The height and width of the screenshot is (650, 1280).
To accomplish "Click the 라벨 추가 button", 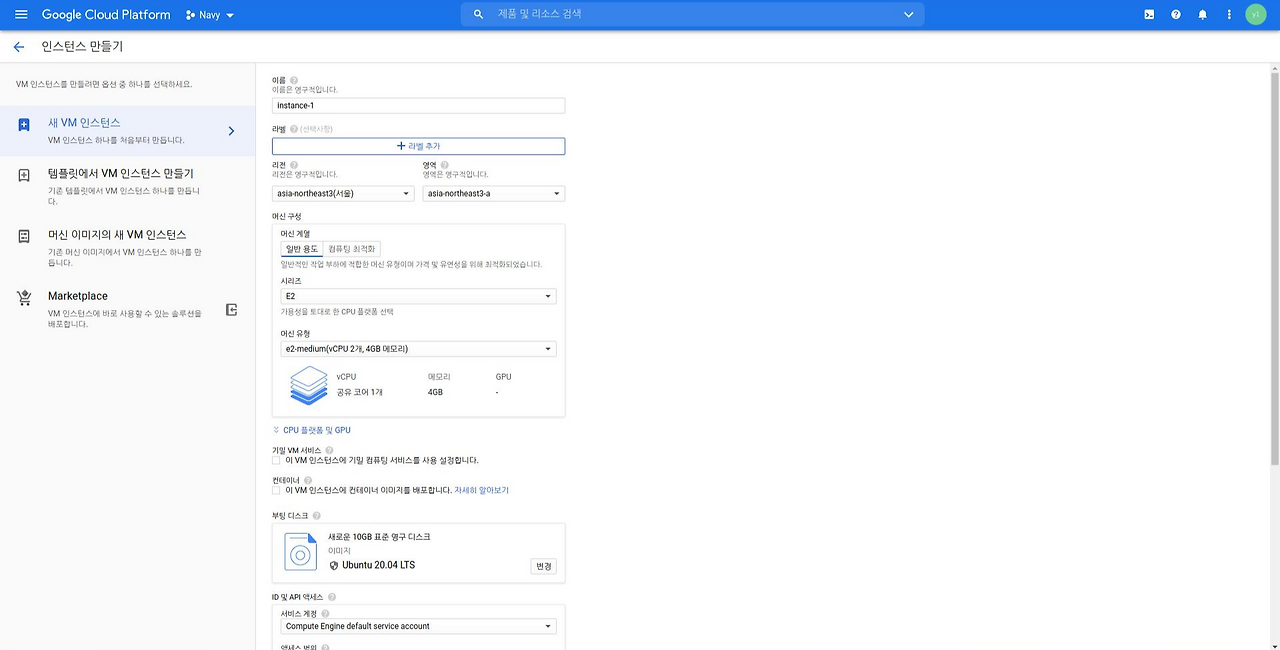I will [x=418, y=146].
